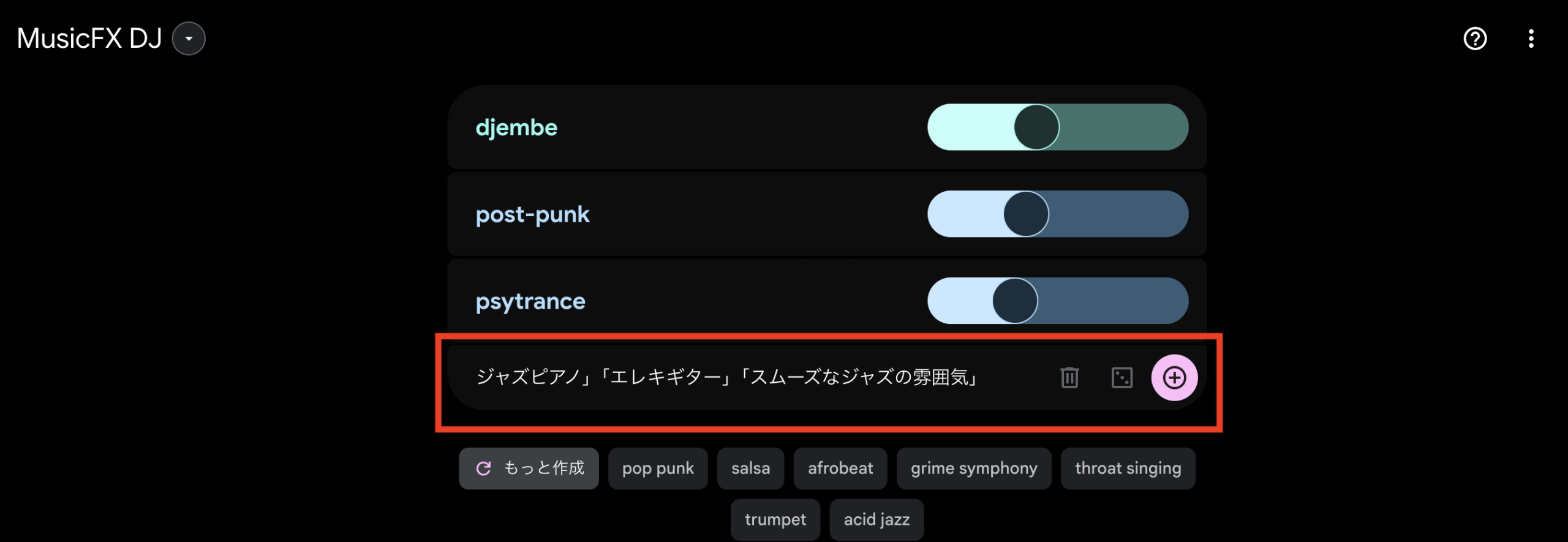
Task: Expand the MusicFX DJ dropdown arrow
Action: click(x=189, y=39)
